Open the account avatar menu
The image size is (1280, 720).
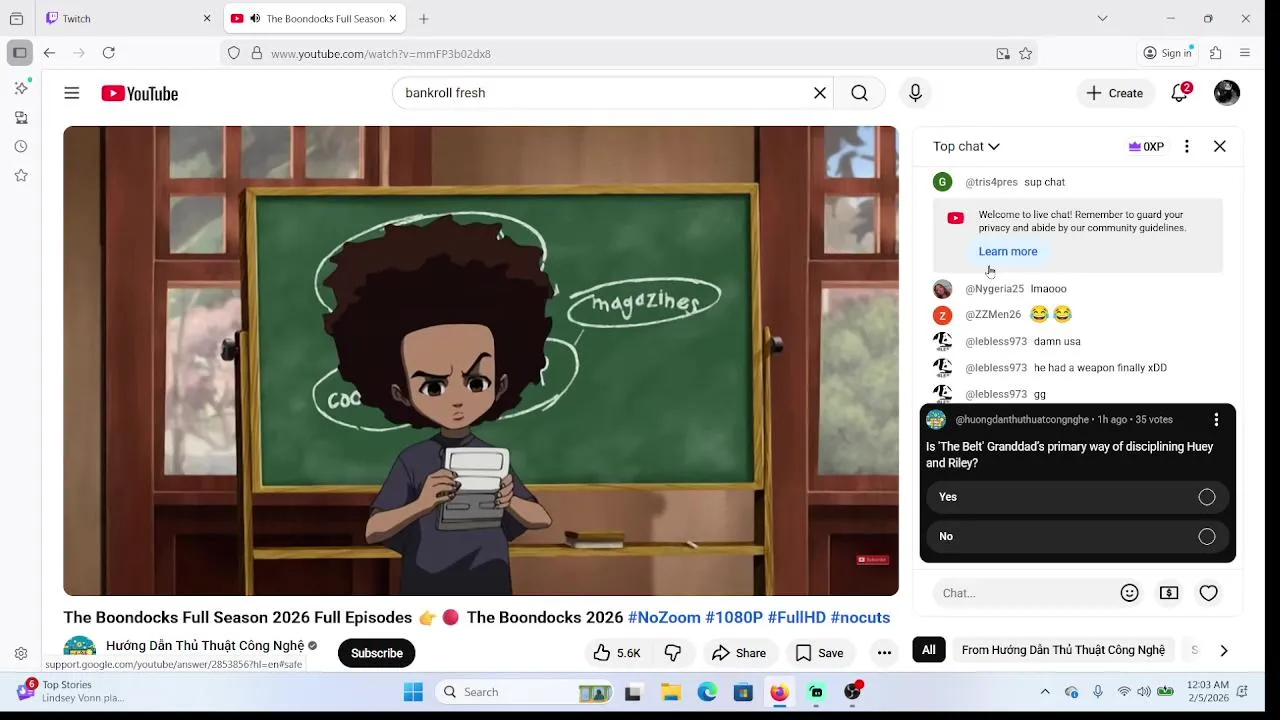[x=1227, y=93]
